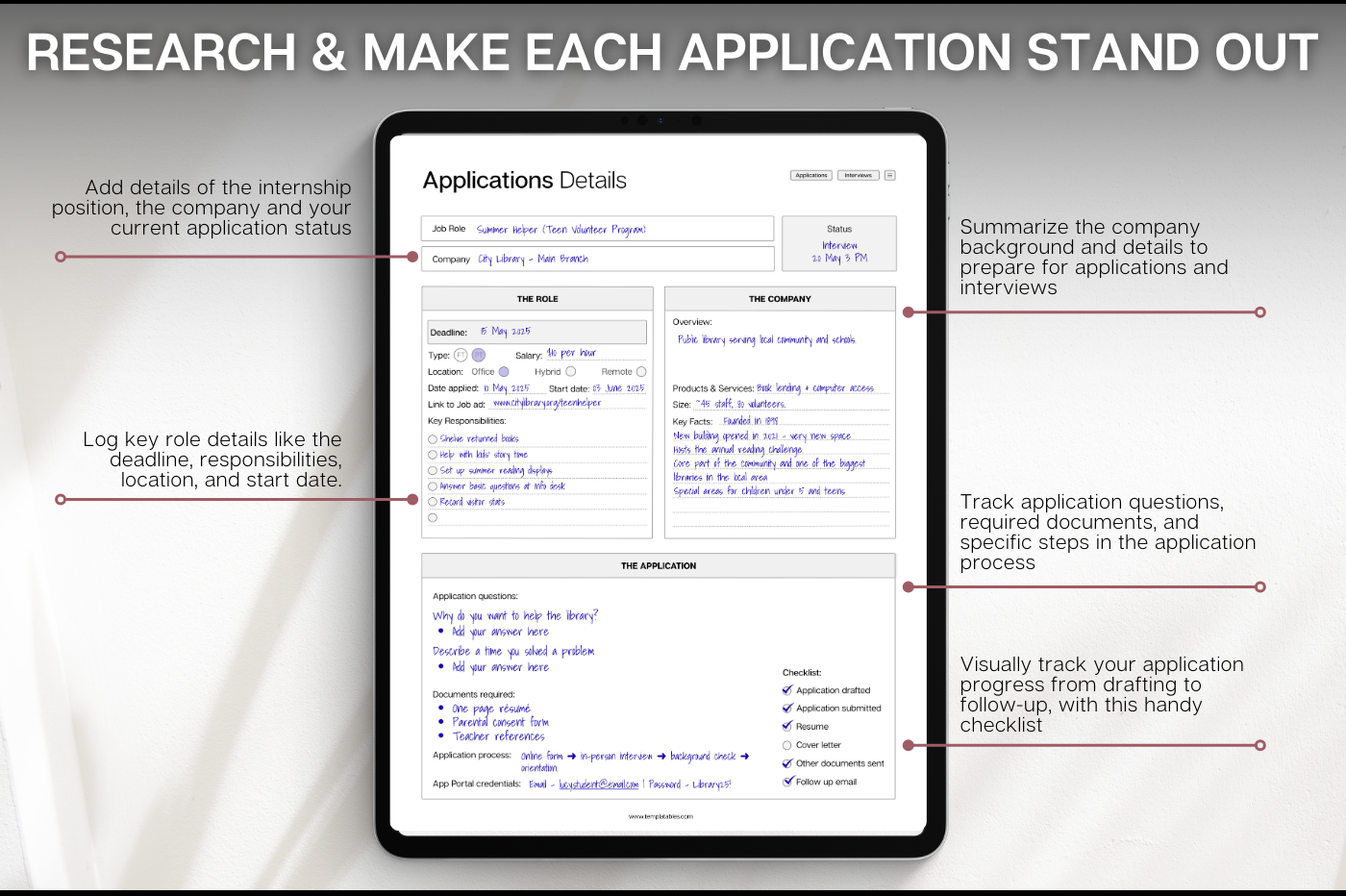Screen dimensions: 1346x896
Task: Mark 'Record visitor stats' responsibility circle
Action: click(433, 502)
